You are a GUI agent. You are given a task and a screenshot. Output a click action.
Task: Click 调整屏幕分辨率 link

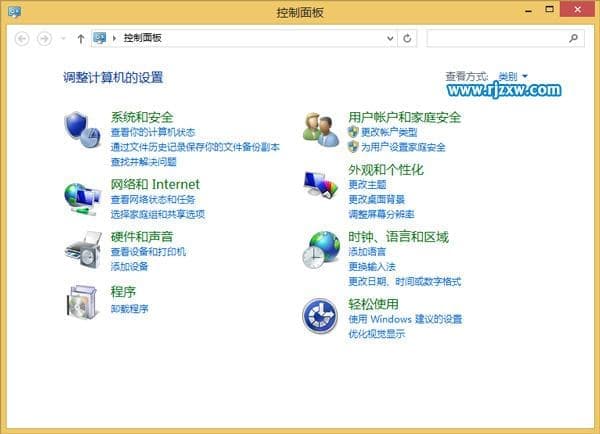[381, 214]
